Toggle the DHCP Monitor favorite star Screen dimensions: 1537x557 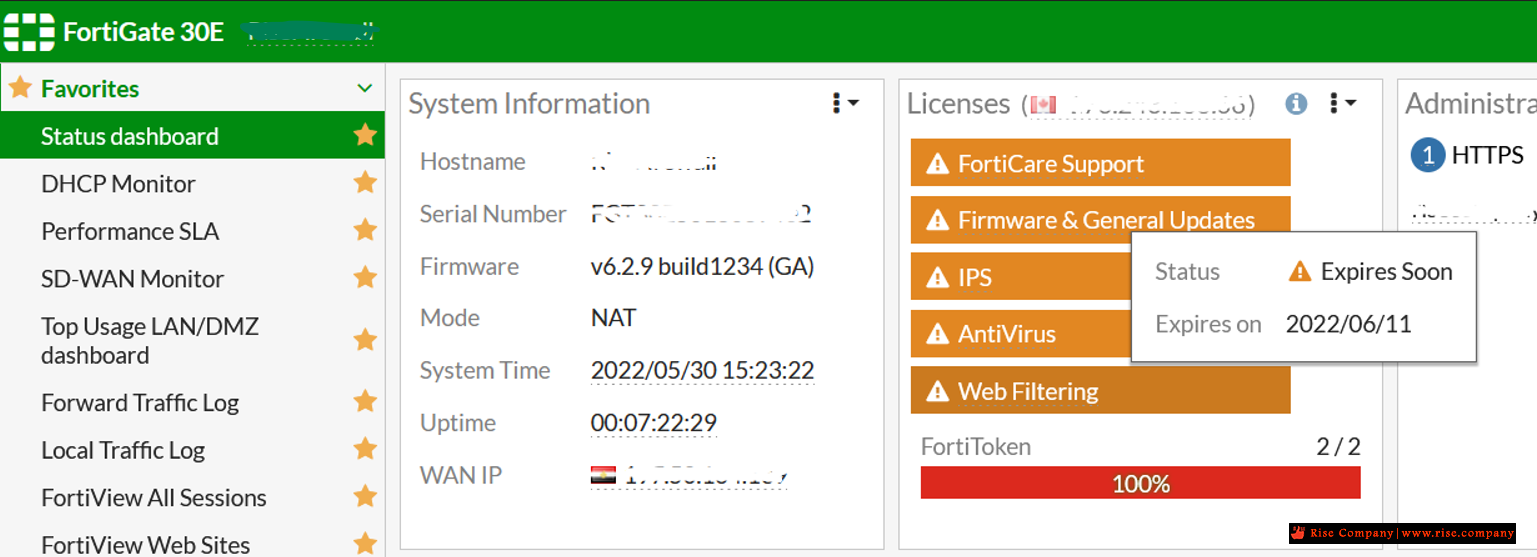(x=365, y=182)
